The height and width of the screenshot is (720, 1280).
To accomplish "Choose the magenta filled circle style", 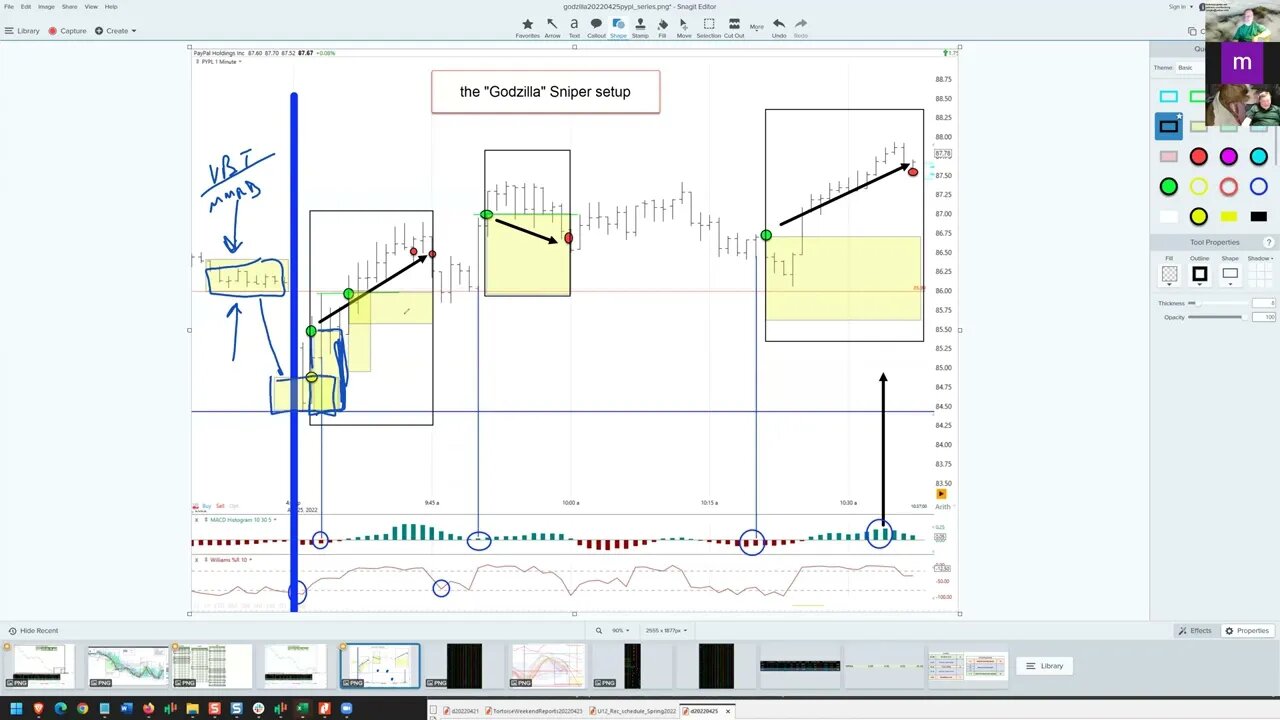I will tap(1228, 156).
